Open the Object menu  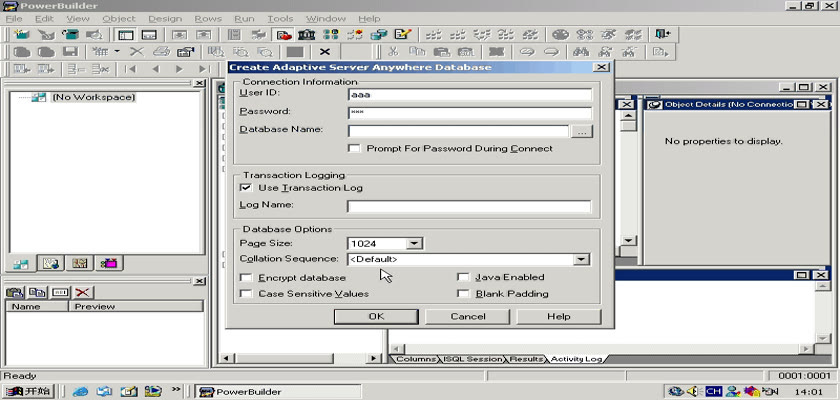point(119,18)
